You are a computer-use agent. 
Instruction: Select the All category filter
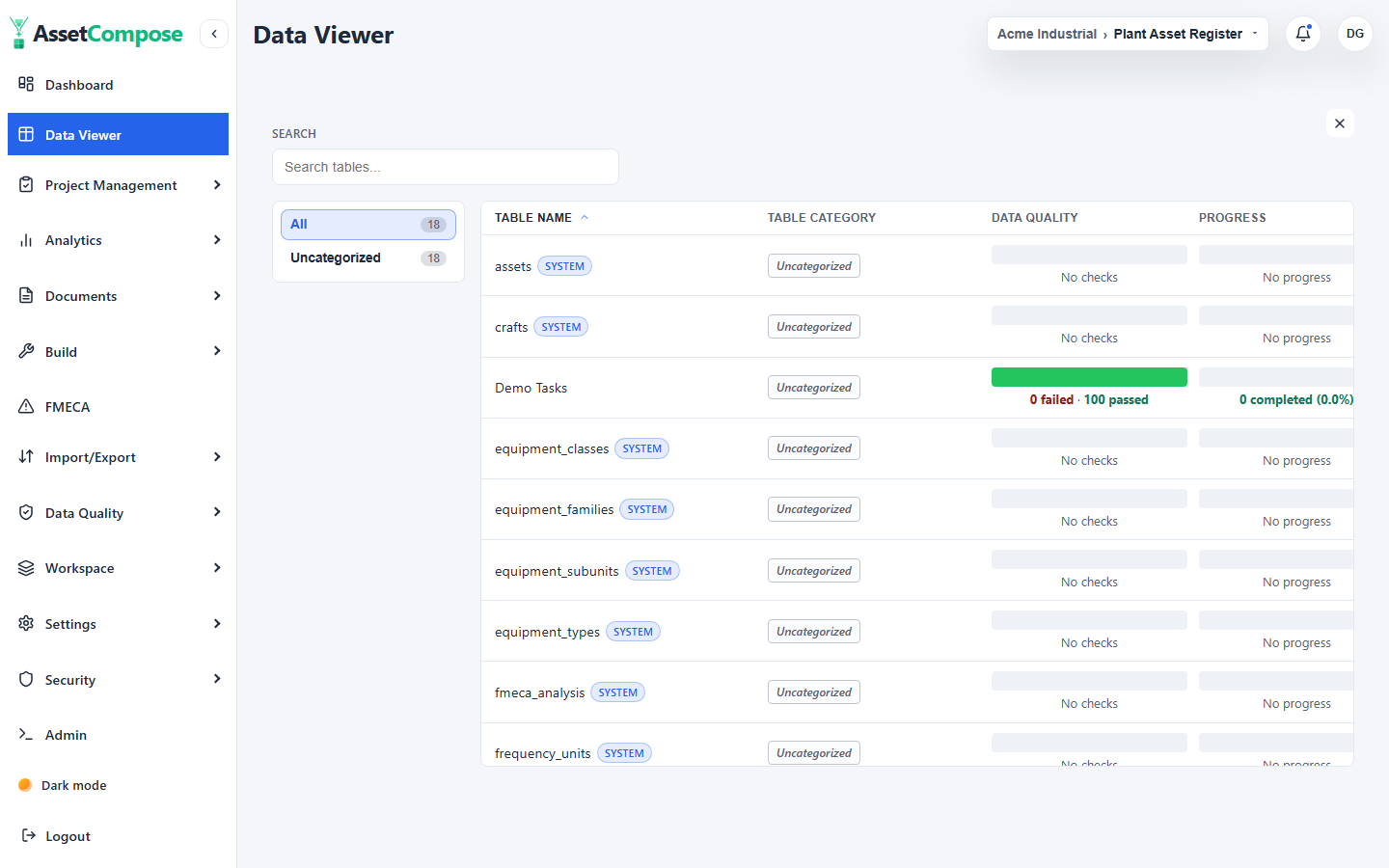368,225
